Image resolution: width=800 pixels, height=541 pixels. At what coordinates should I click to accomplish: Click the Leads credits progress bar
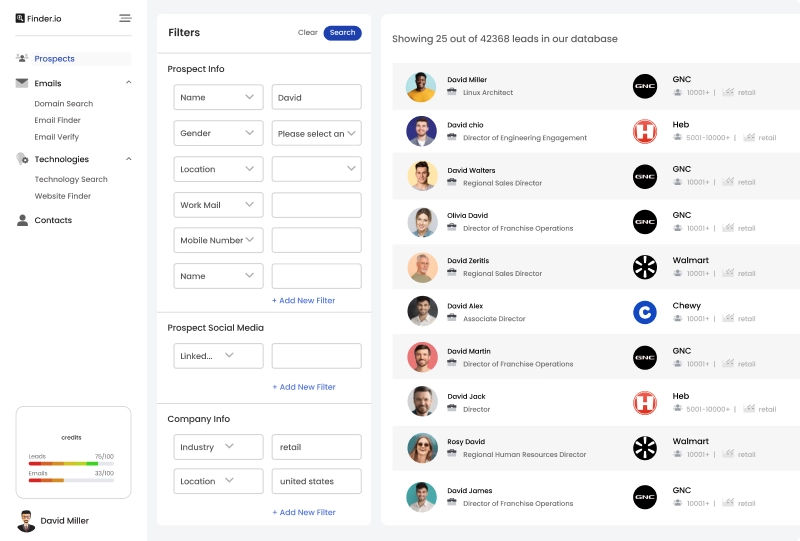[x=71, y=463]
